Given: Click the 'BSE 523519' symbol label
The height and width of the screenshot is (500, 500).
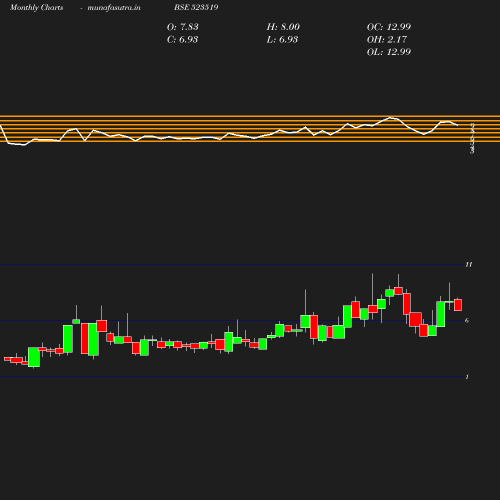Looking at the screenshot, I should click(196, 7).
